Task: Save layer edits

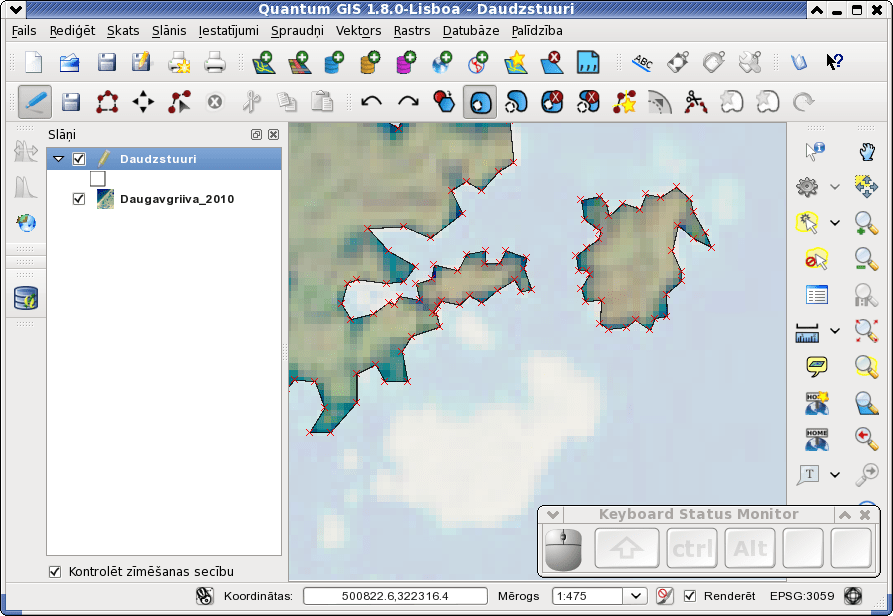Action: click(x=71, y=102)
